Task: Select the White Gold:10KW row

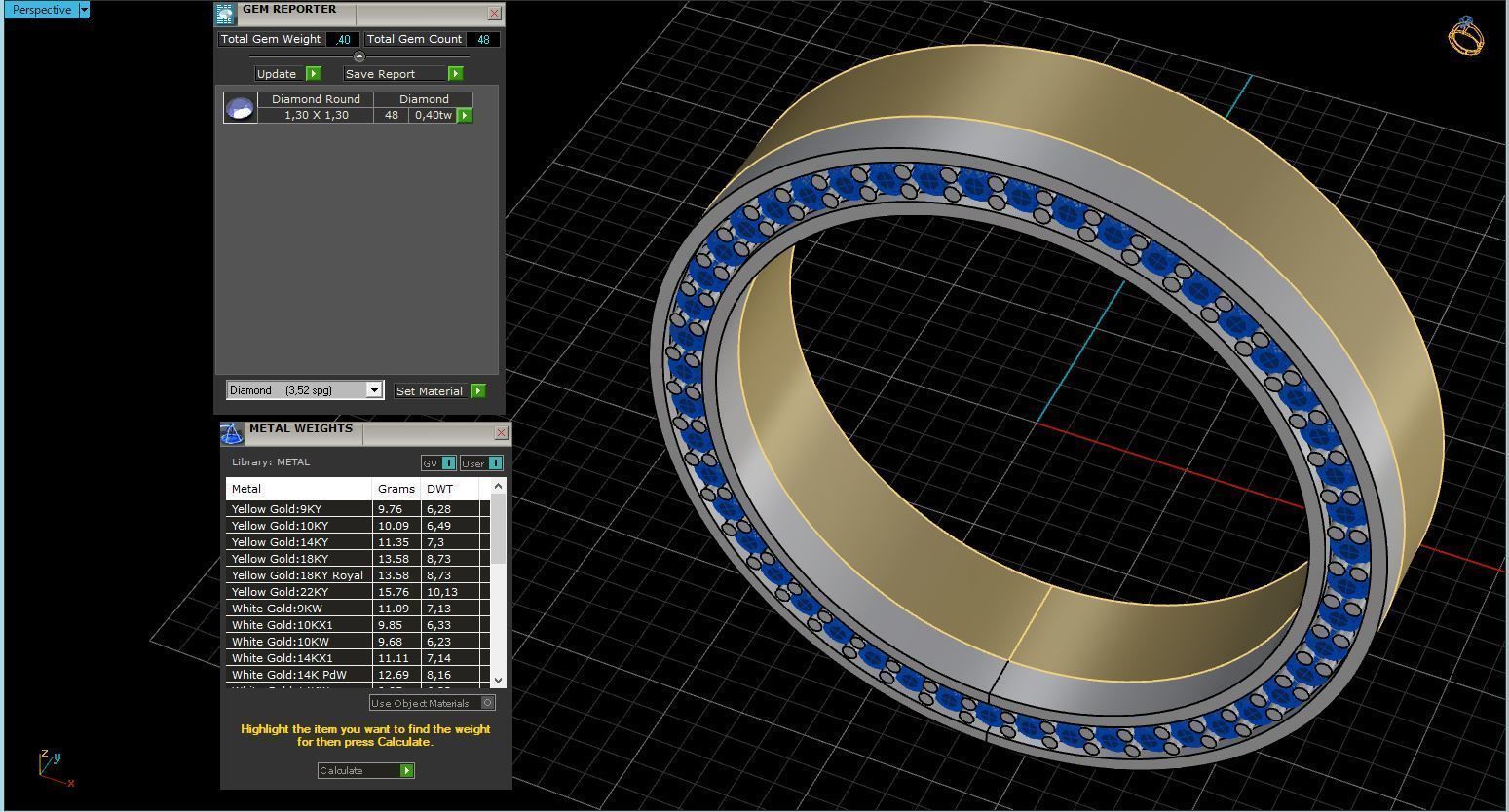Action: [x=358, y=642]
